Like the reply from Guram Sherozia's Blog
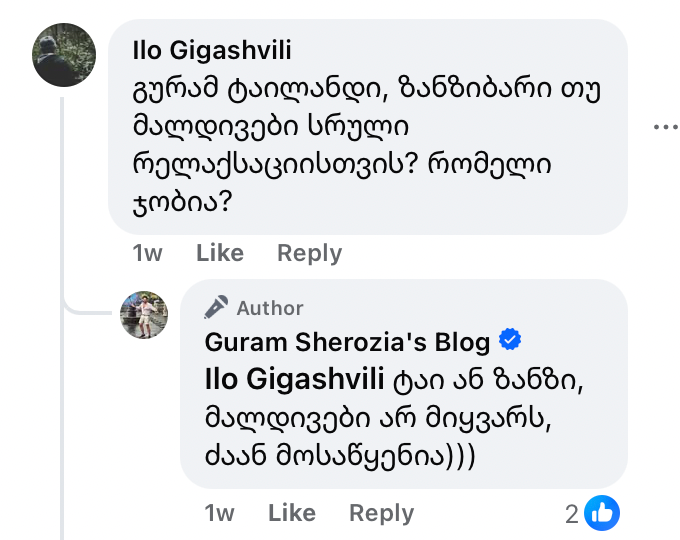 point(292,513)
